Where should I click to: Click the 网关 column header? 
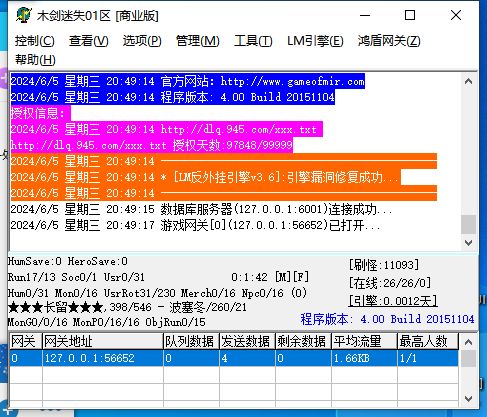(26, 341)
